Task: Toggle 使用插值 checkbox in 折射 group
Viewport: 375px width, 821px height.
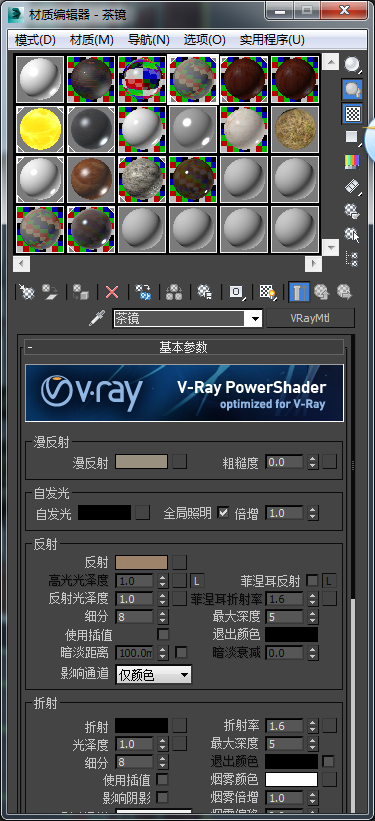Action: (x=163, y=780)
